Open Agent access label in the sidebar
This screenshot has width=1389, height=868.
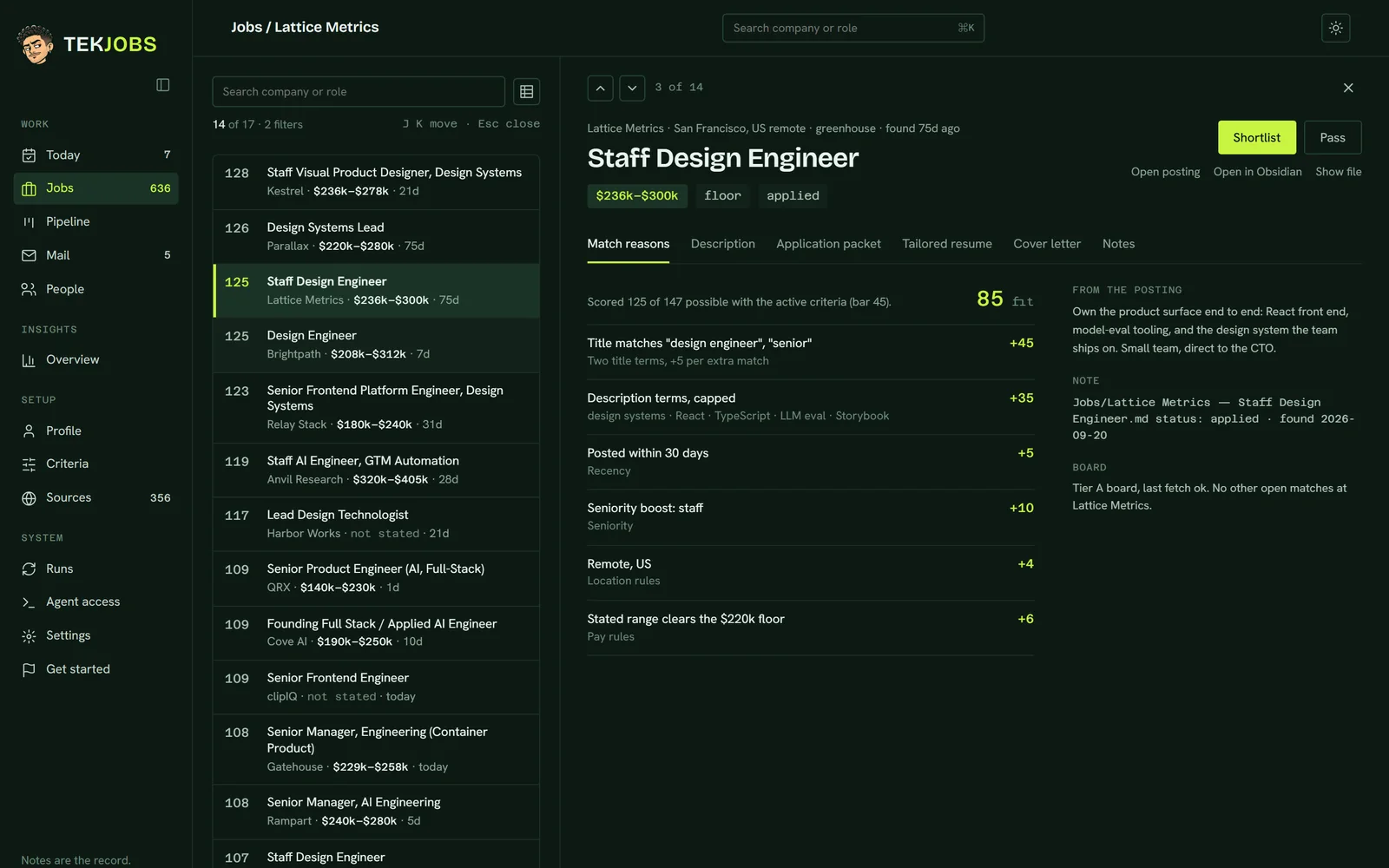coord(82,602)
